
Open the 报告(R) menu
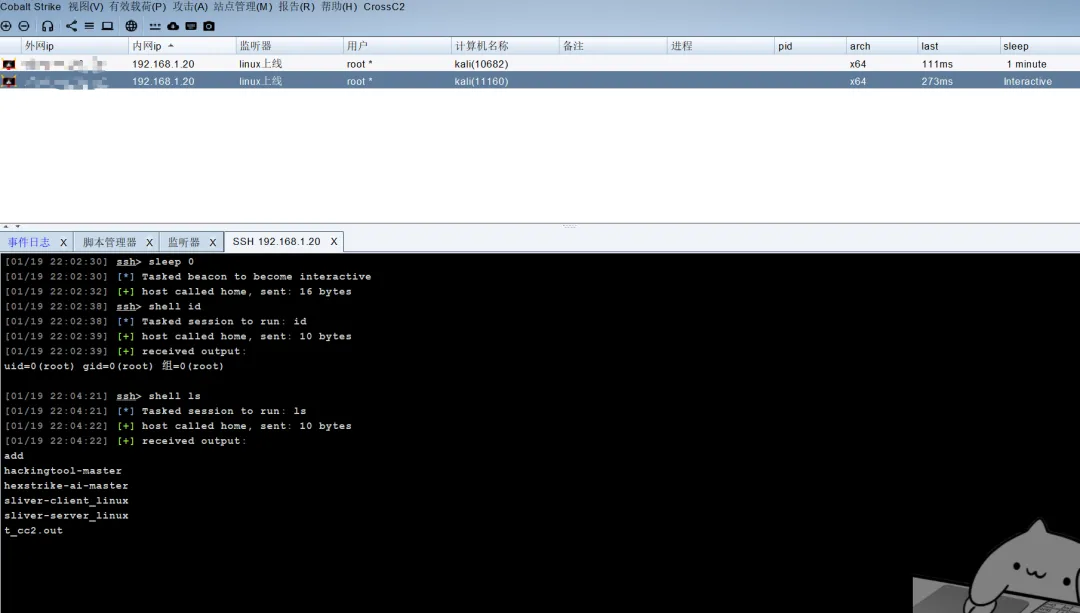click(296, 7)
